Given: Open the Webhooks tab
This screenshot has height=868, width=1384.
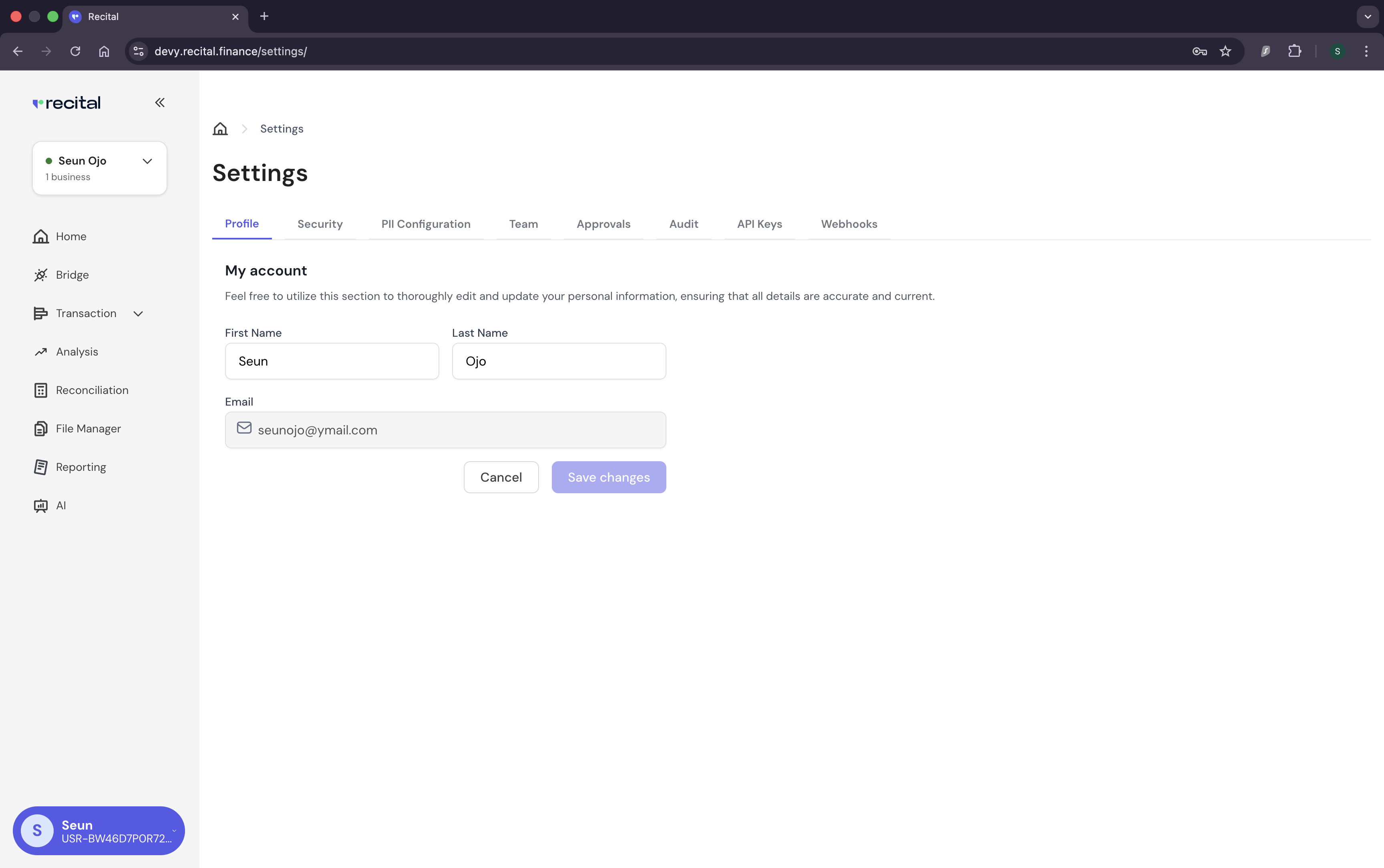Looking at the screenshot, I should 849,224.
